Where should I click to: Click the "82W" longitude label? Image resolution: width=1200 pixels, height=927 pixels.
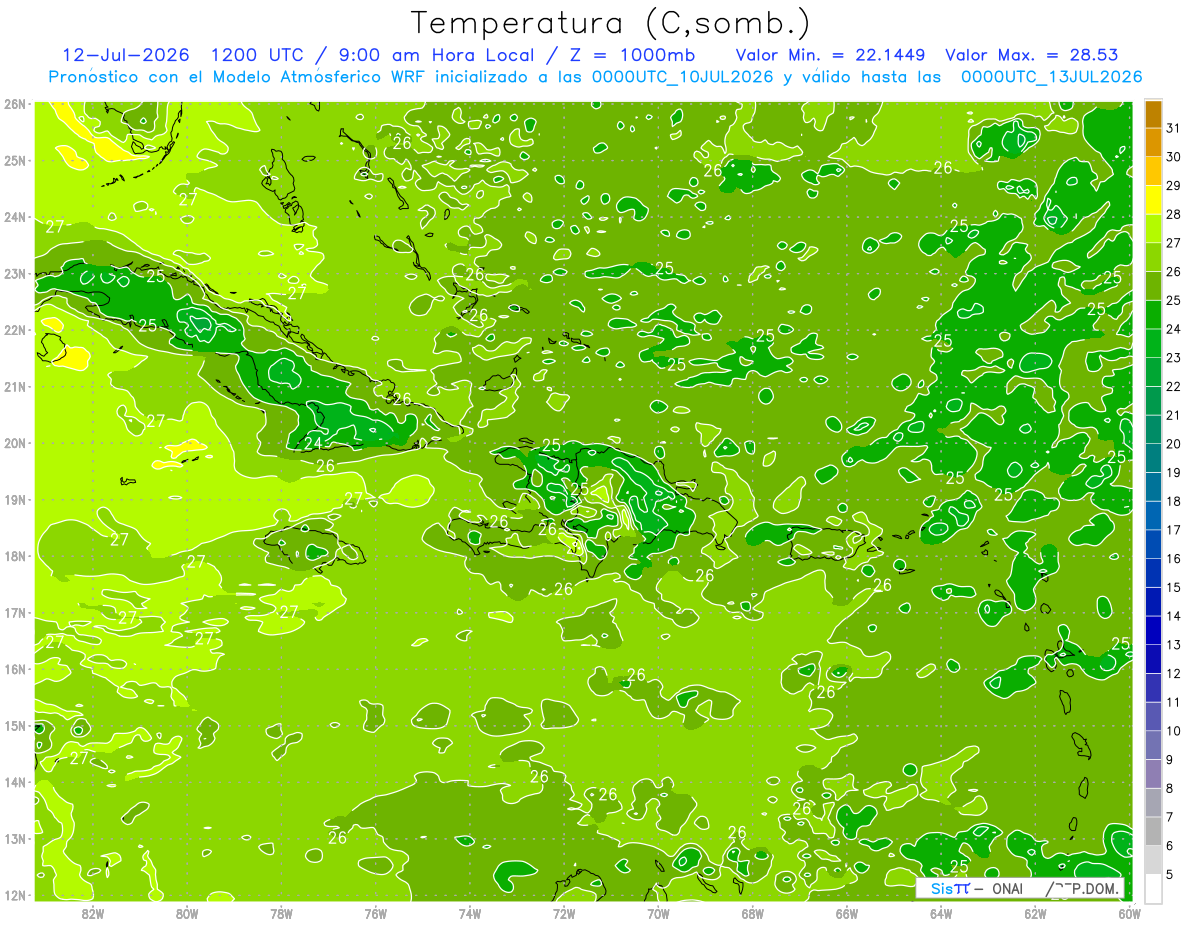pos(93,913)
